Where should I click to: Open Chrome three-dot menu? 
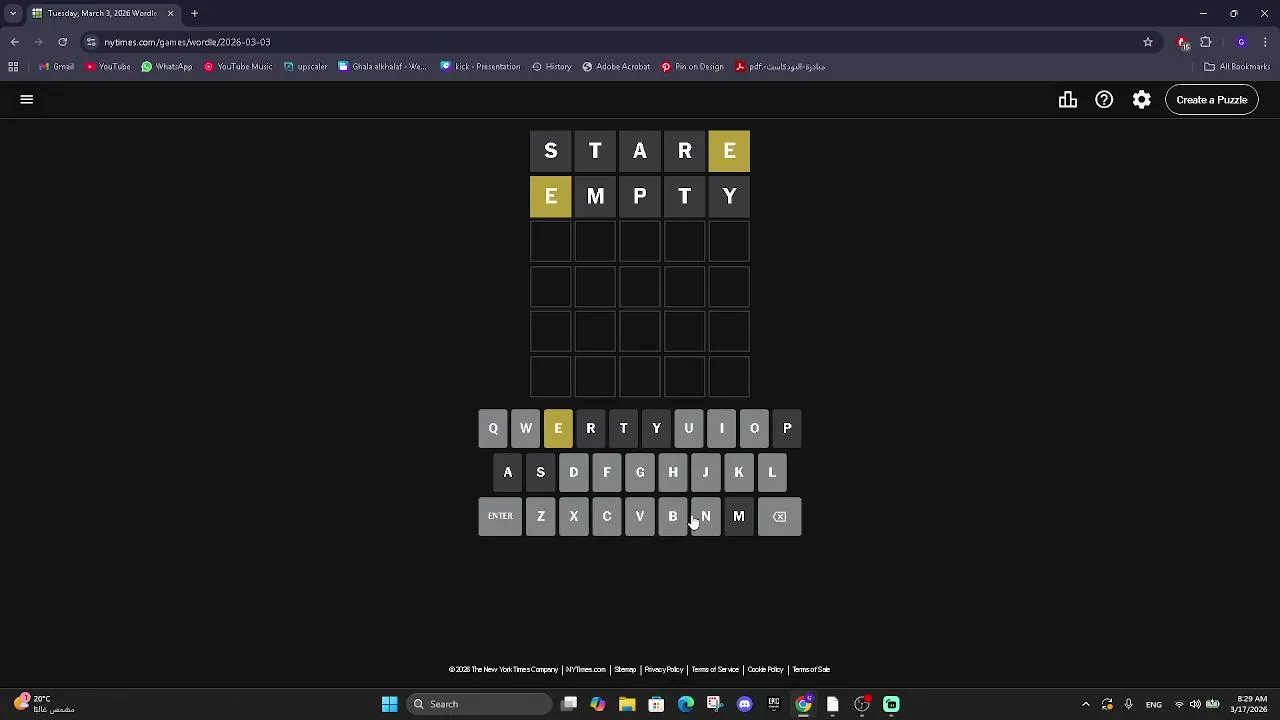point(1265,42)
